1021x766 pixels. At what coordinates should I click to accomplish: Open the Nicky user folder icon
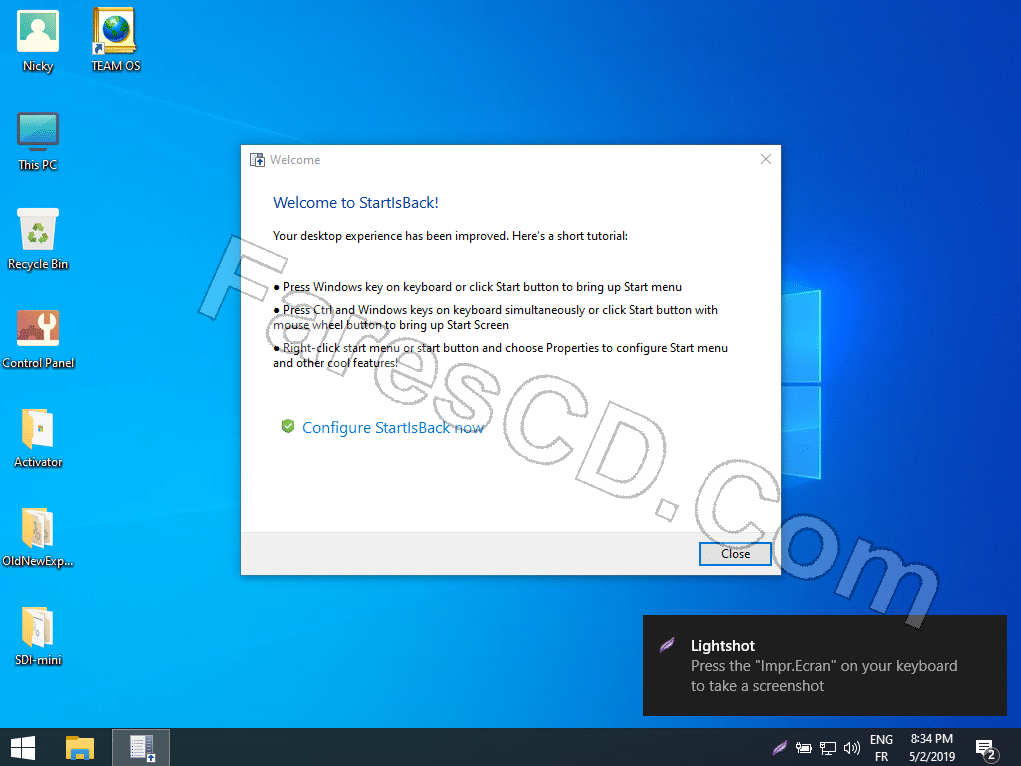point(38,40)
